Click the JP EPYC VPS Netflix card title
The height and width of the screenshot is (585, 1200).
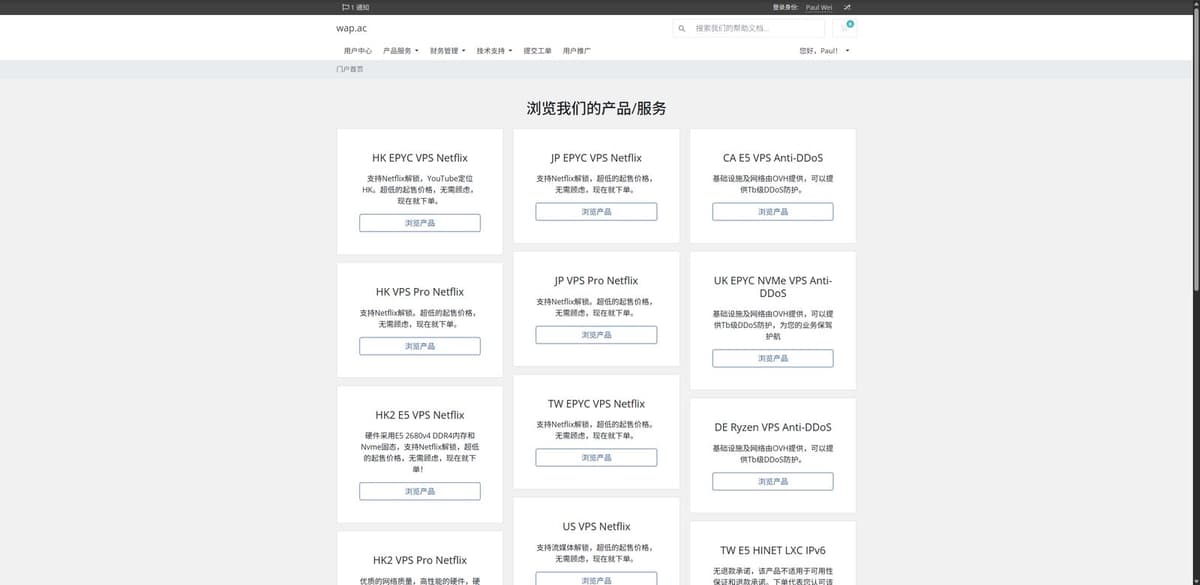click(596, 158)
